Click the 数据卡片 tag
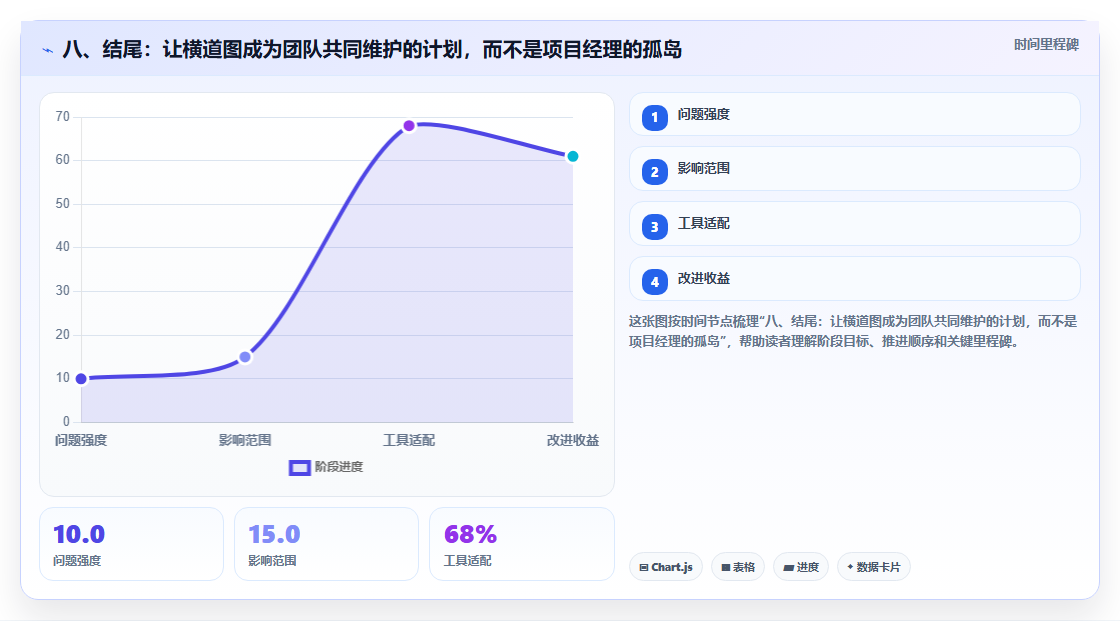 (874, 567)
